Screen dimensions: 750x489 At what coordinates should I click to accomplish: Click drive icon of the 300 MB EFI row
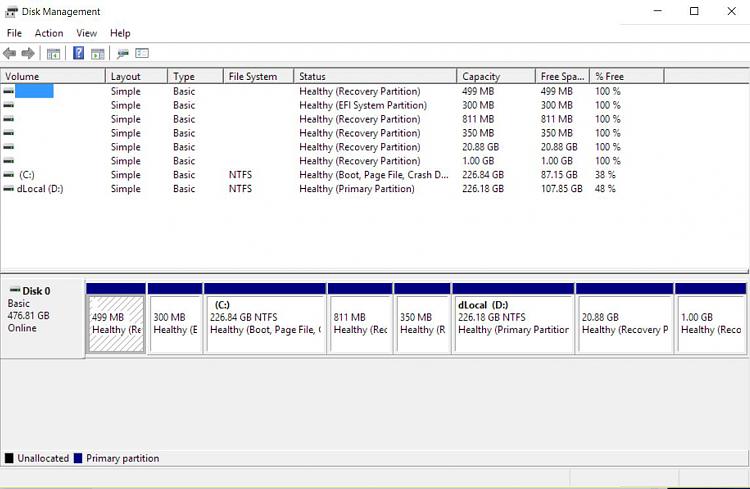point(9,105)
